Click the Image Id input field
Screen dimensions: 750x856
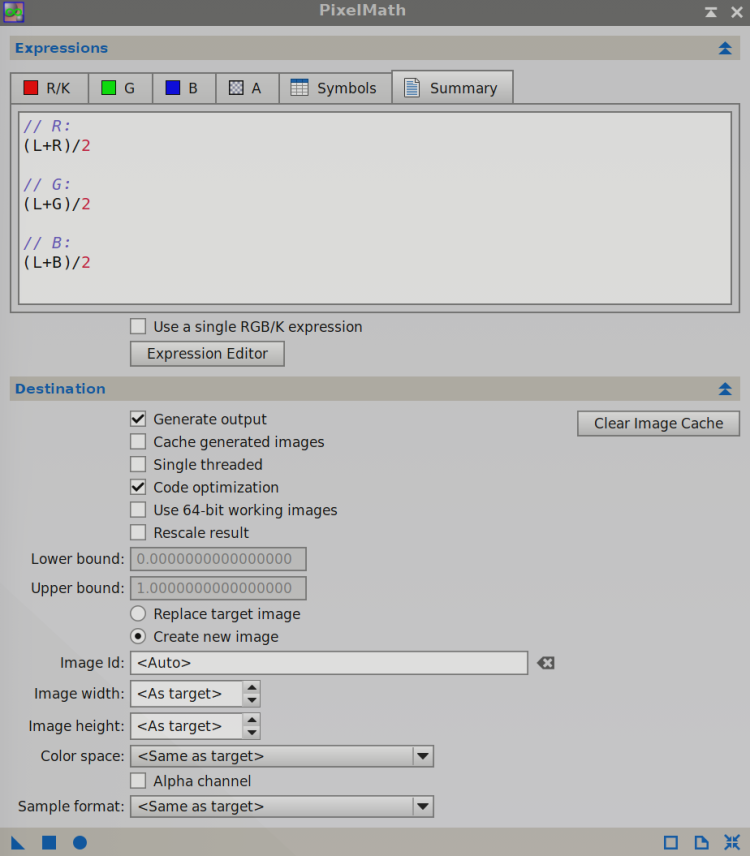pyautogui.click(x=328, y=663)
